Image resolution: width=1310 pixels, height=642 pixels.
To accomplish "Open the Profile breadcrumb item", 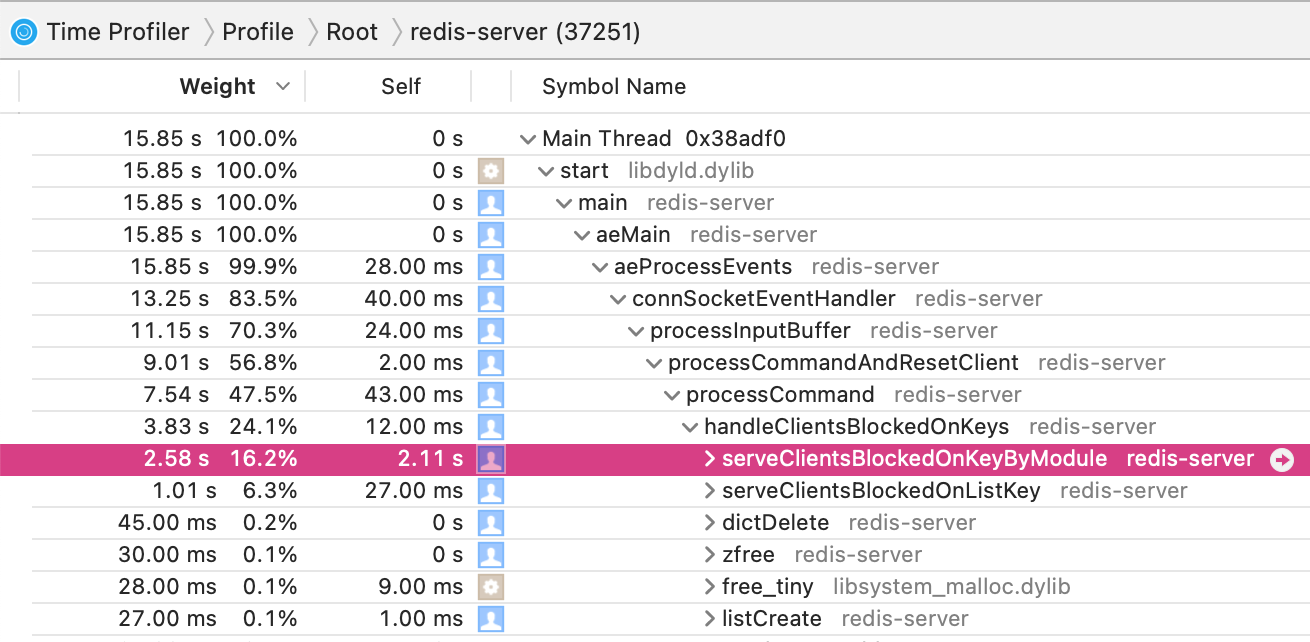I will (x=258, y=32).
